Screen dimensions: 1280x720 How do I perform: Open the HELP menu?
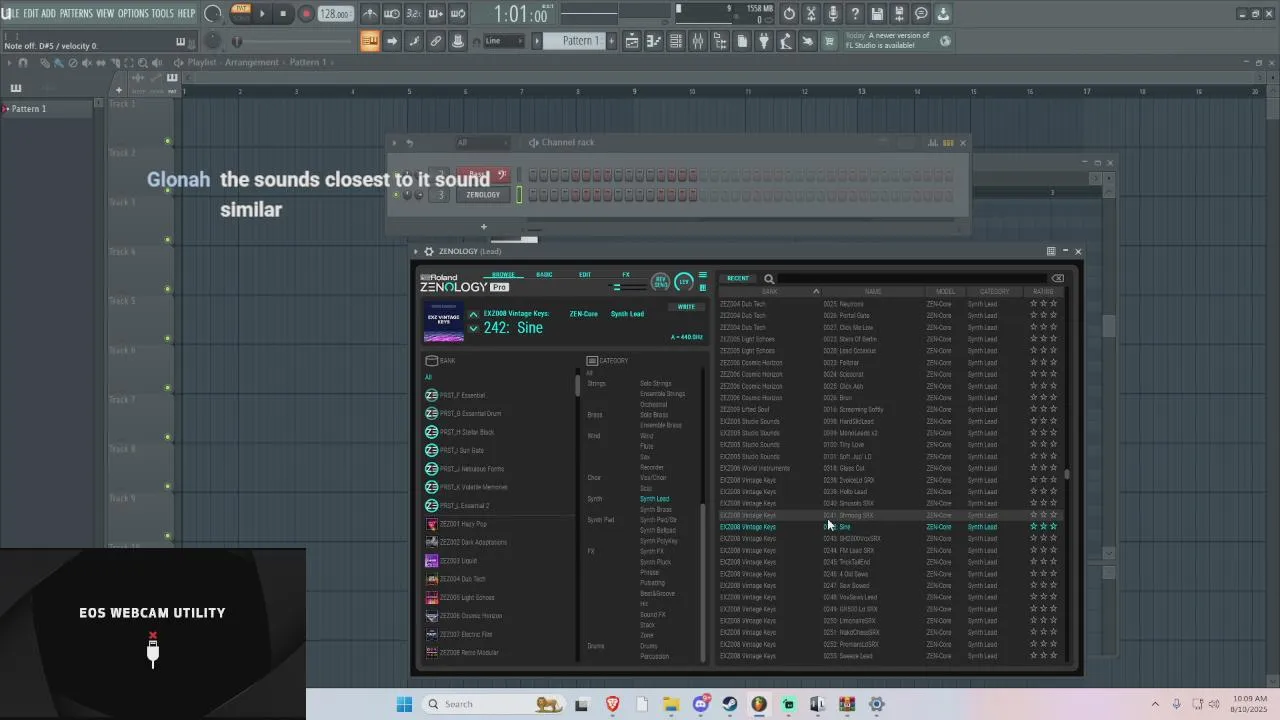point(187,14)
